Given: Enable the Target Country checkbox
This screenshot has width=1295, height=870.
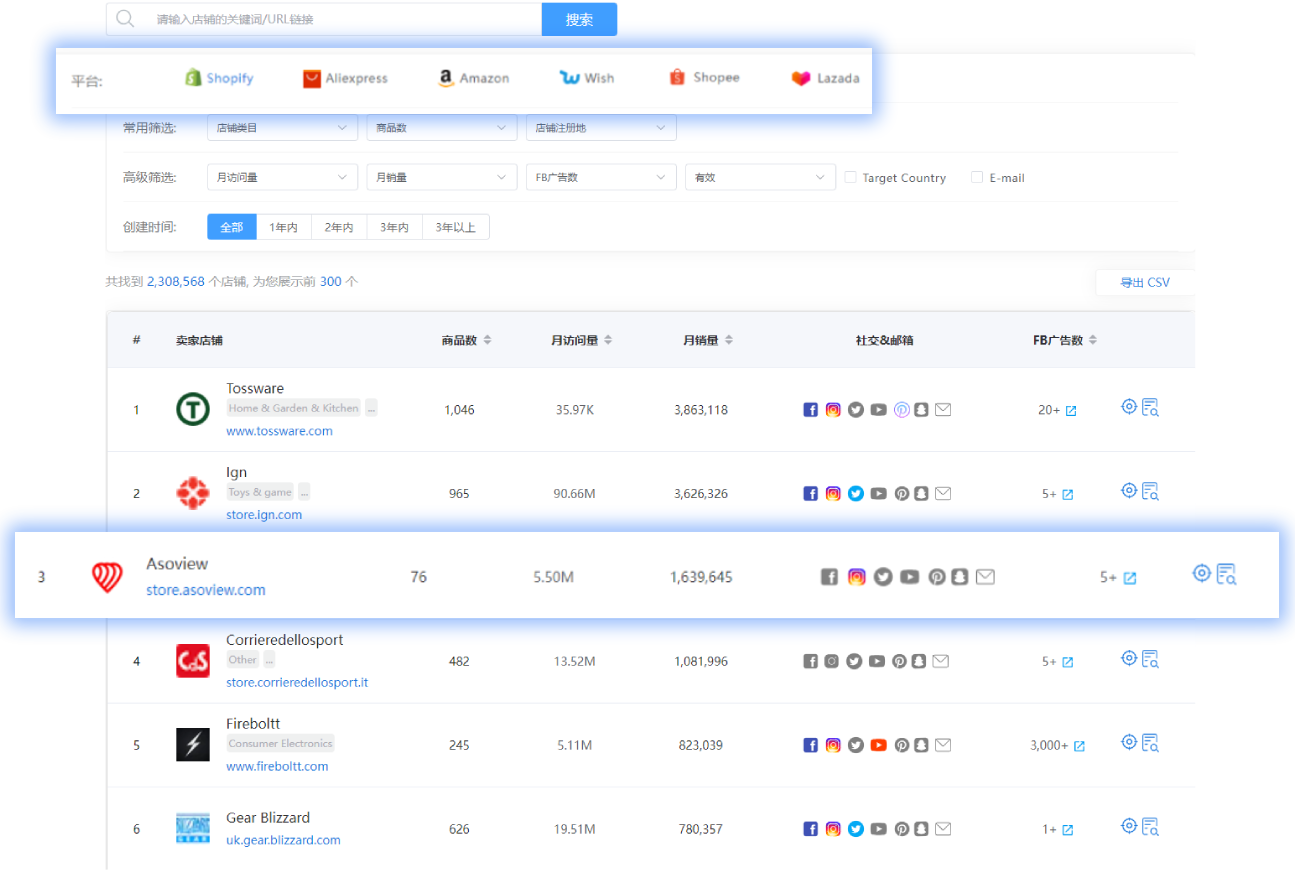Looking at the screenshot, I should [850, 177].
